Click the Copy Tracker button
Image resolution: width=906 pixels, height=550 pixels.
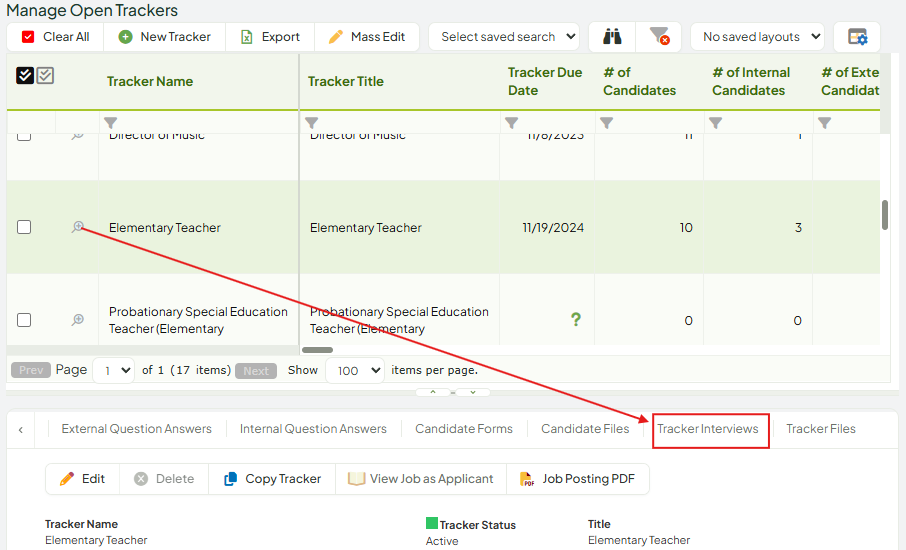272,479
